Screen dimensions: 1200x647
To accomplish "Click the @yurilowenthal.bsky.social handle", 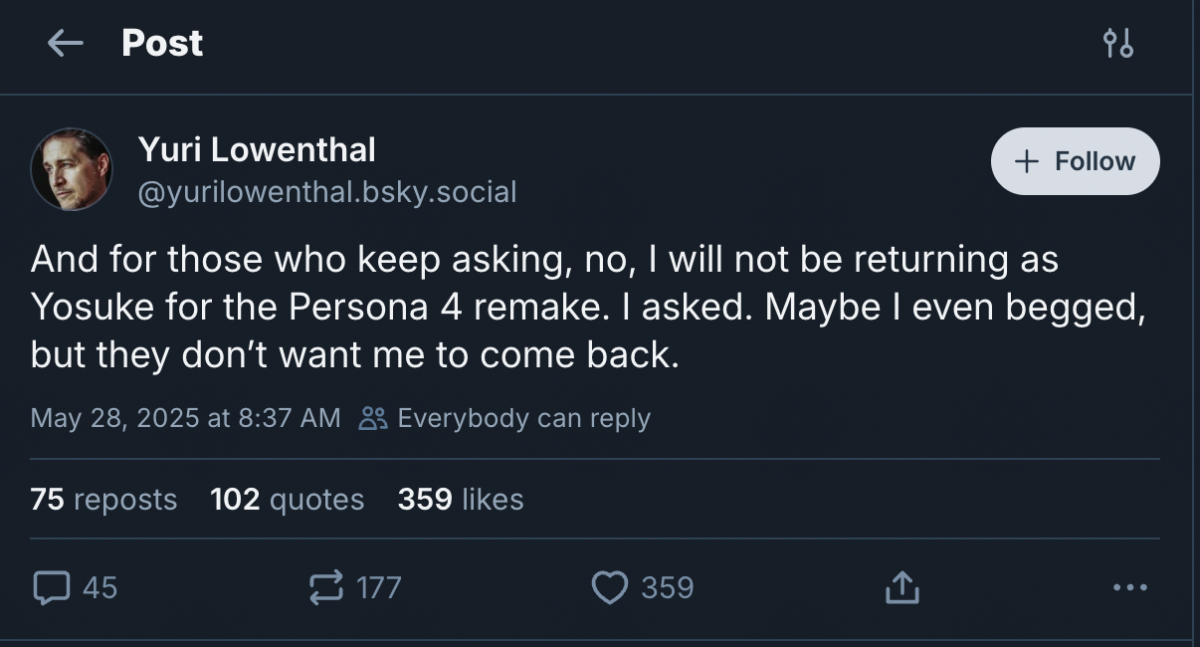I will coord(326,191).
